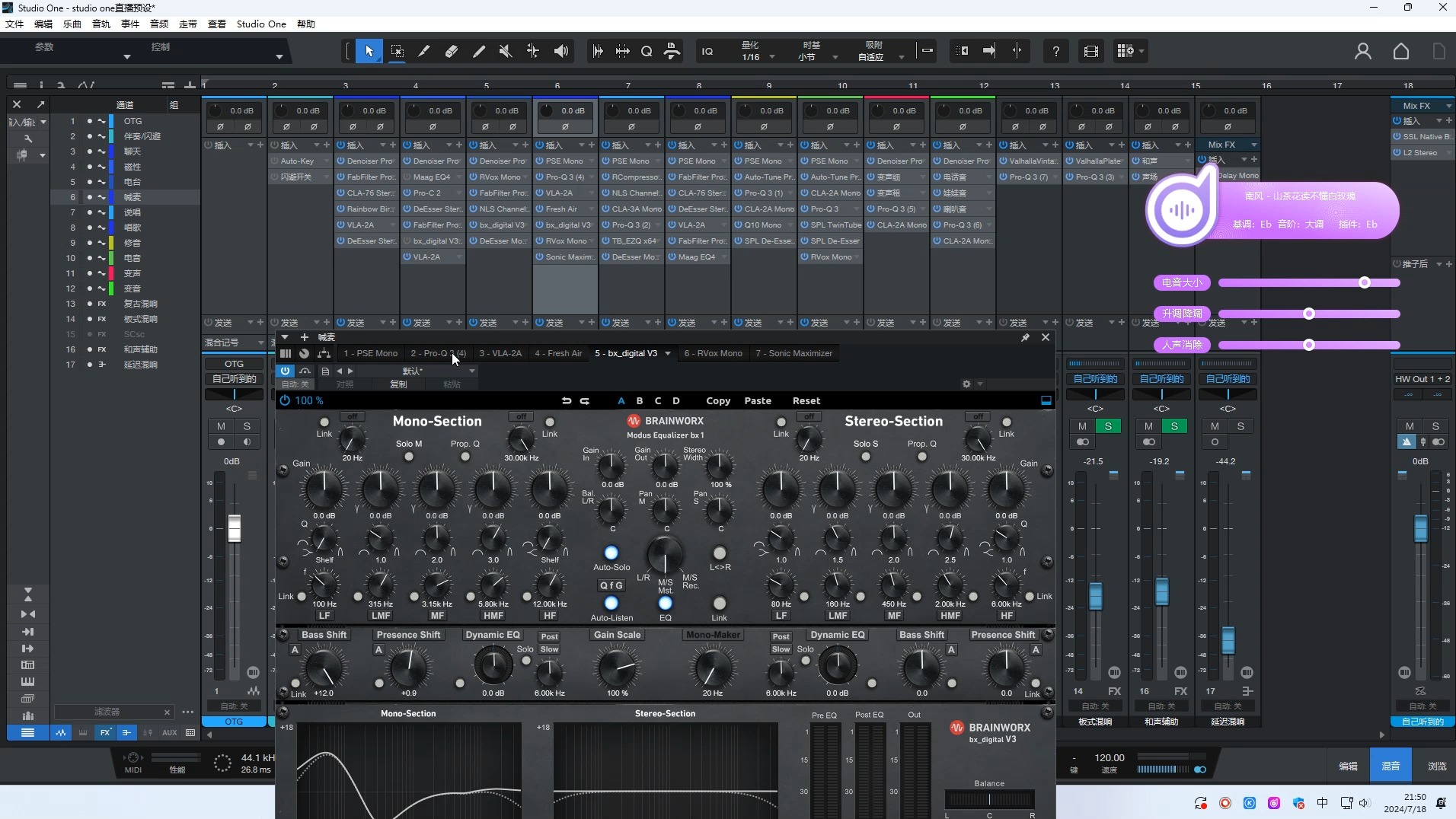Select the Arrow tool in the toolbar
Screen dimensions: 1456x819
tap(369, 51)
